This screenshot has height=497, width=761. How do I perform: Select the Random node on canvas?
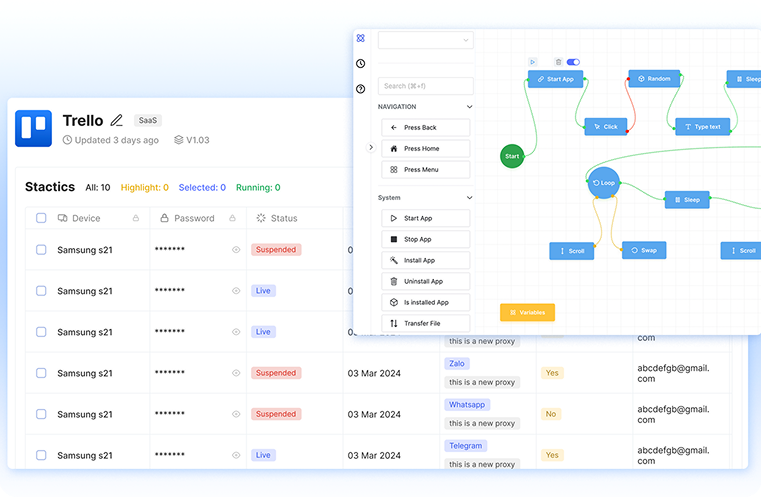[654, 79]
